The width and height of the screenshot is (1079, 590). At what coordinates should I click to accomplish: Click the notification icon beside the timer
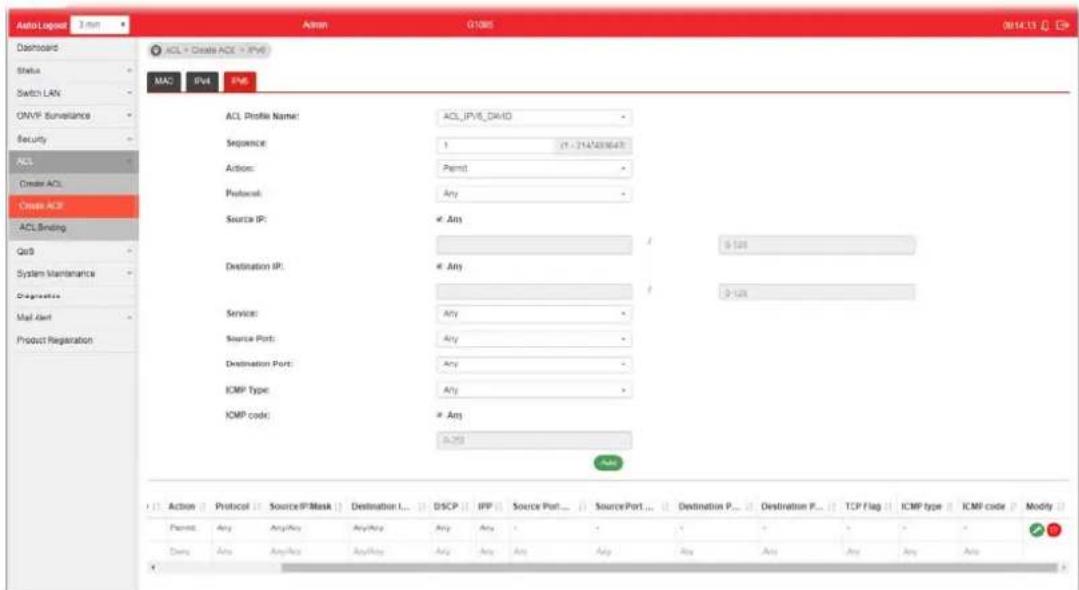[1045, 25]
